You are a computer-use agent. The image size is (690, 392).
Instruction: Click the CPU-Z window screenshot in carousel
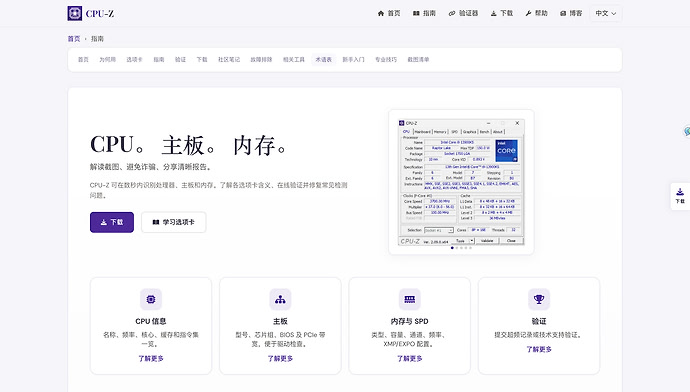[x=461, y=182]
